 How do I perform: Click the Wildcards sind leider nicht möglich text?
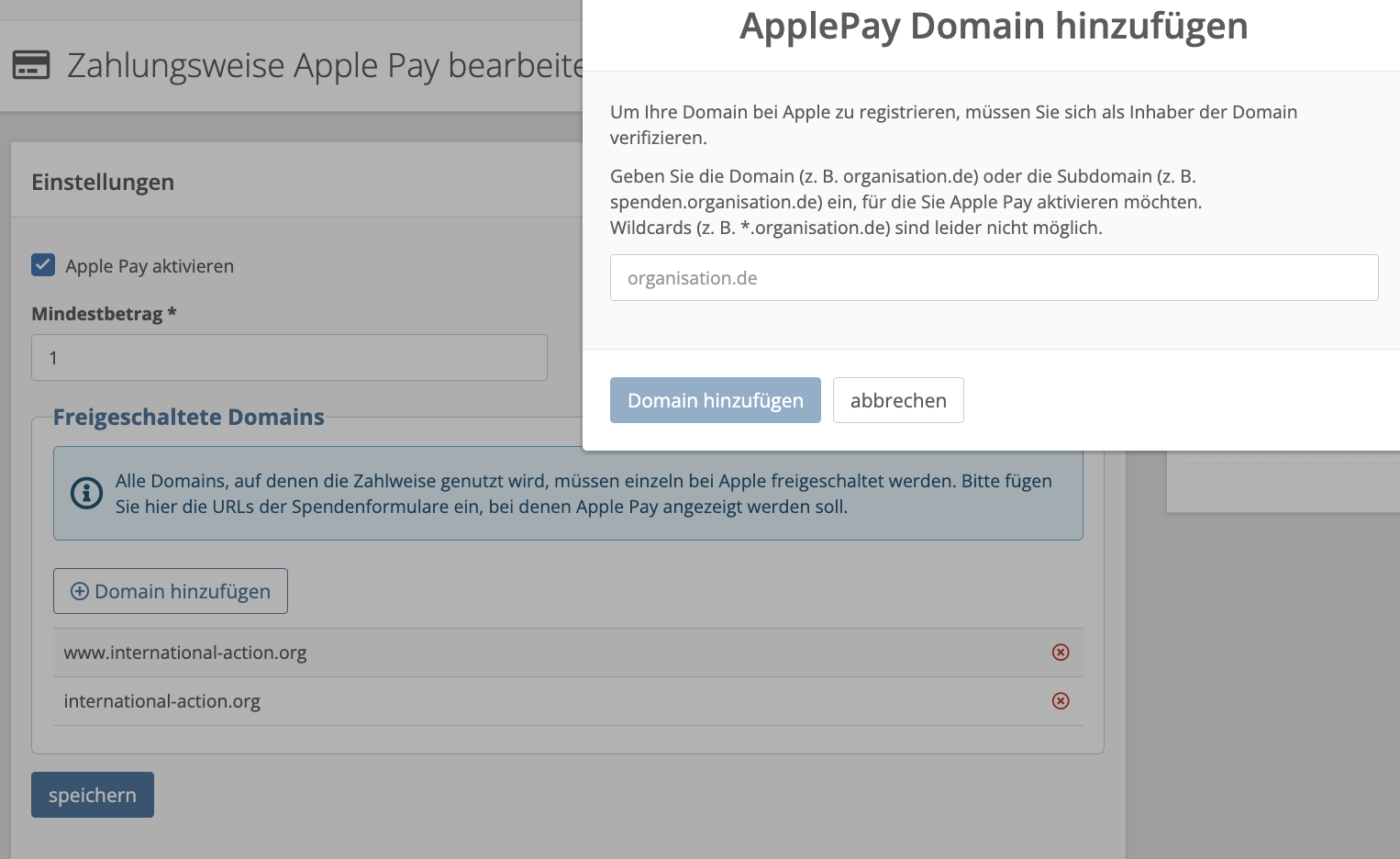pyautogui.click(x=856, y=228)
